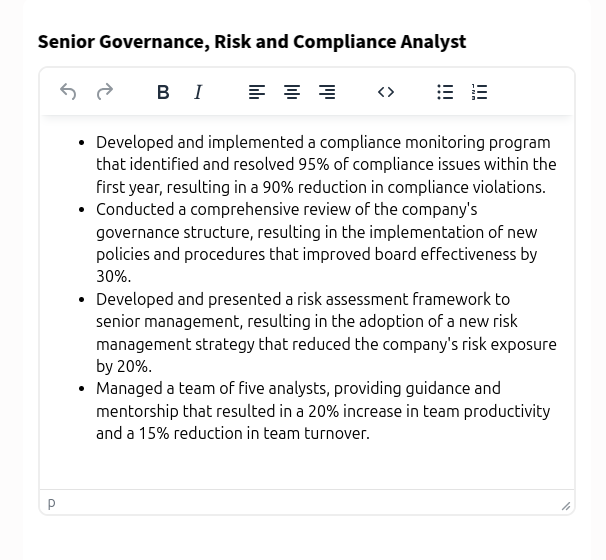Click the Senior Governance, Risk and Compliance Analyst heading

[252, 42]
